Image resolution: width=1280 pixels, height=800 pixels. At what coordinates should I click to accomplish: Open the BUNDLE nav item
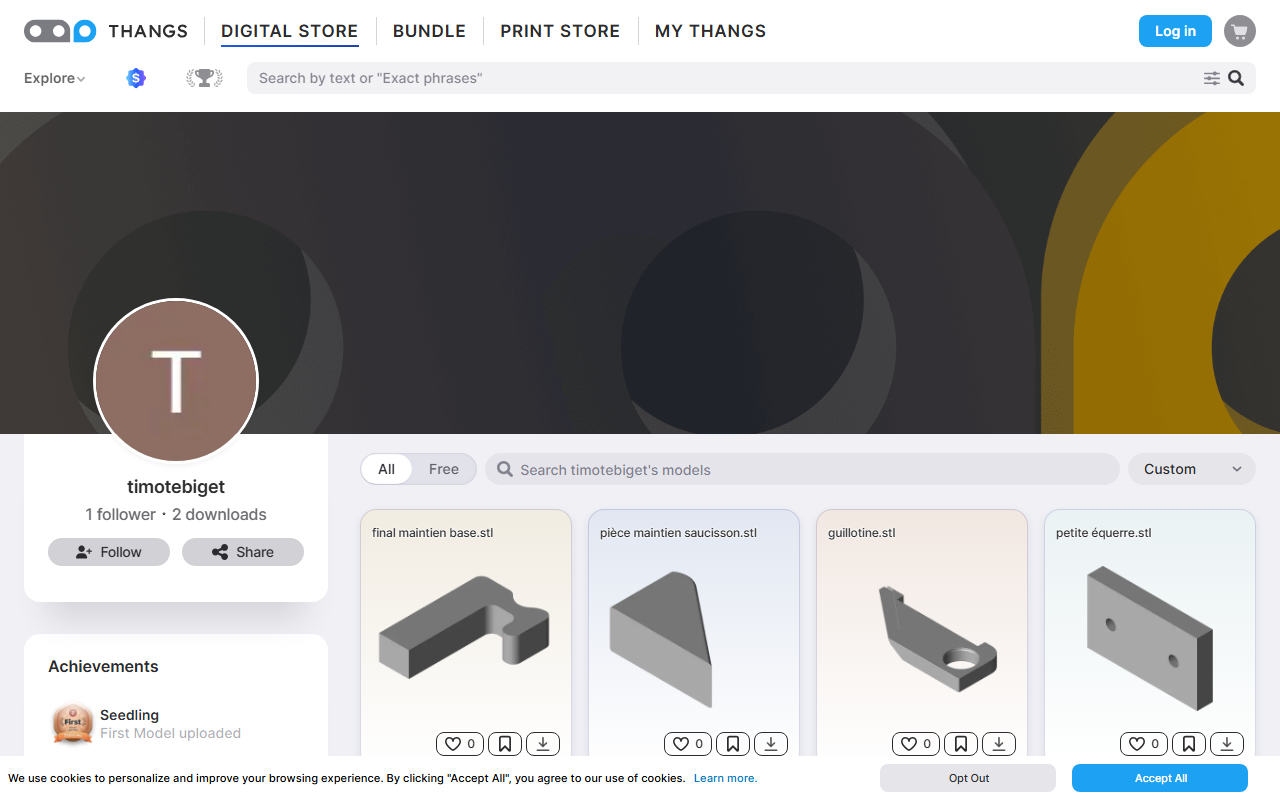(x=429, y=31)
